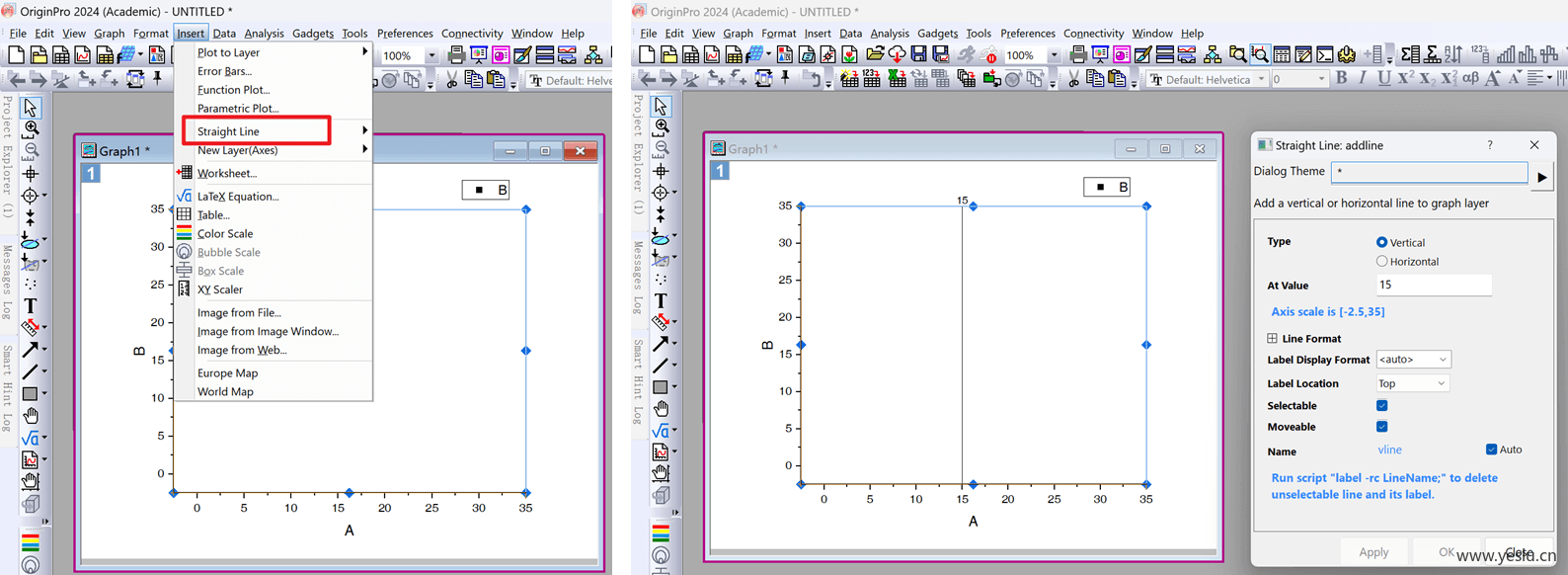Select Text tool in window with Straight Line dialog

661,300
